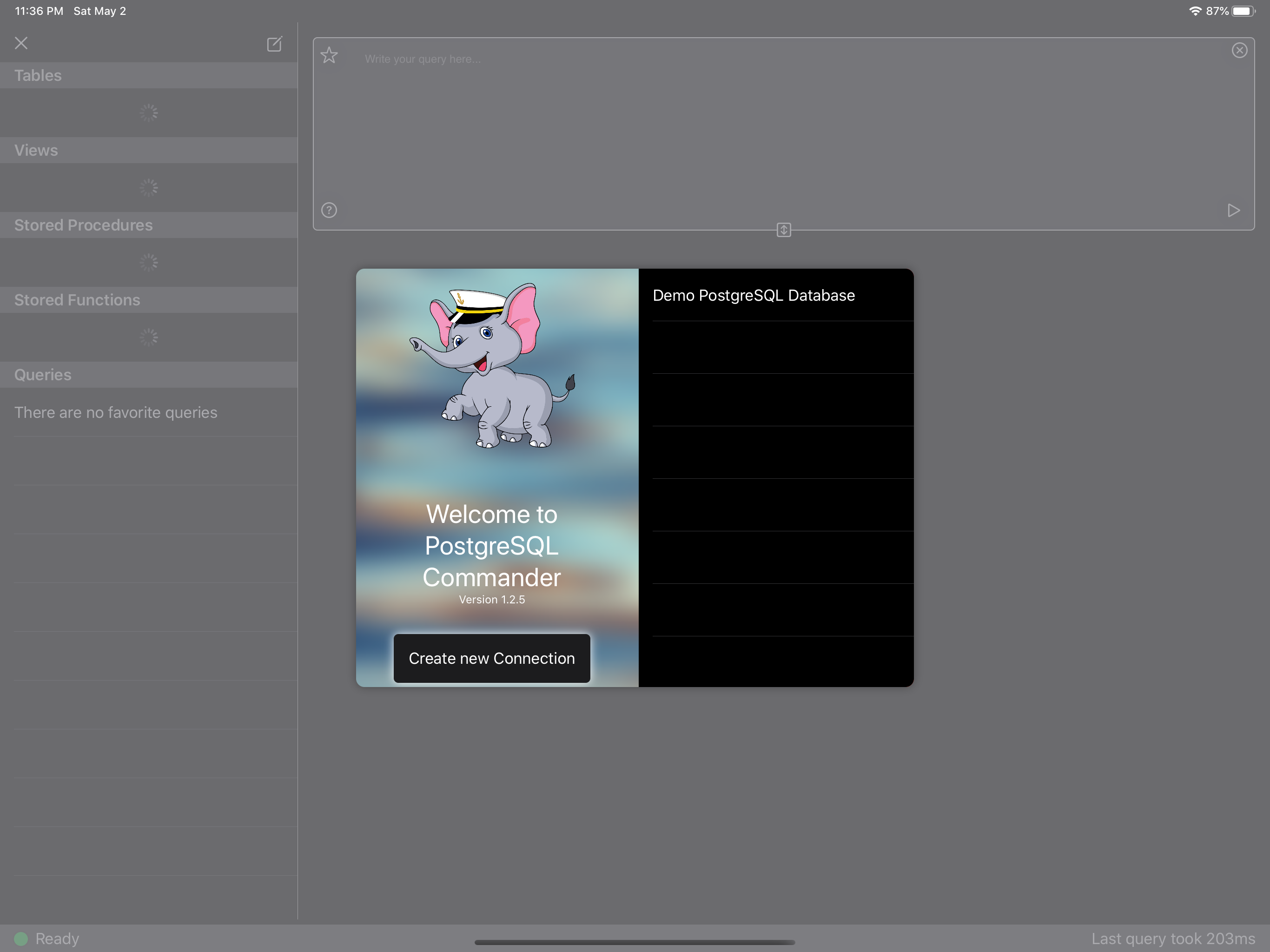This screenshot has height=952, width=1270.
Task: Open the Stored Functions section
Action: pyautogui.click(x=77, y=300)
